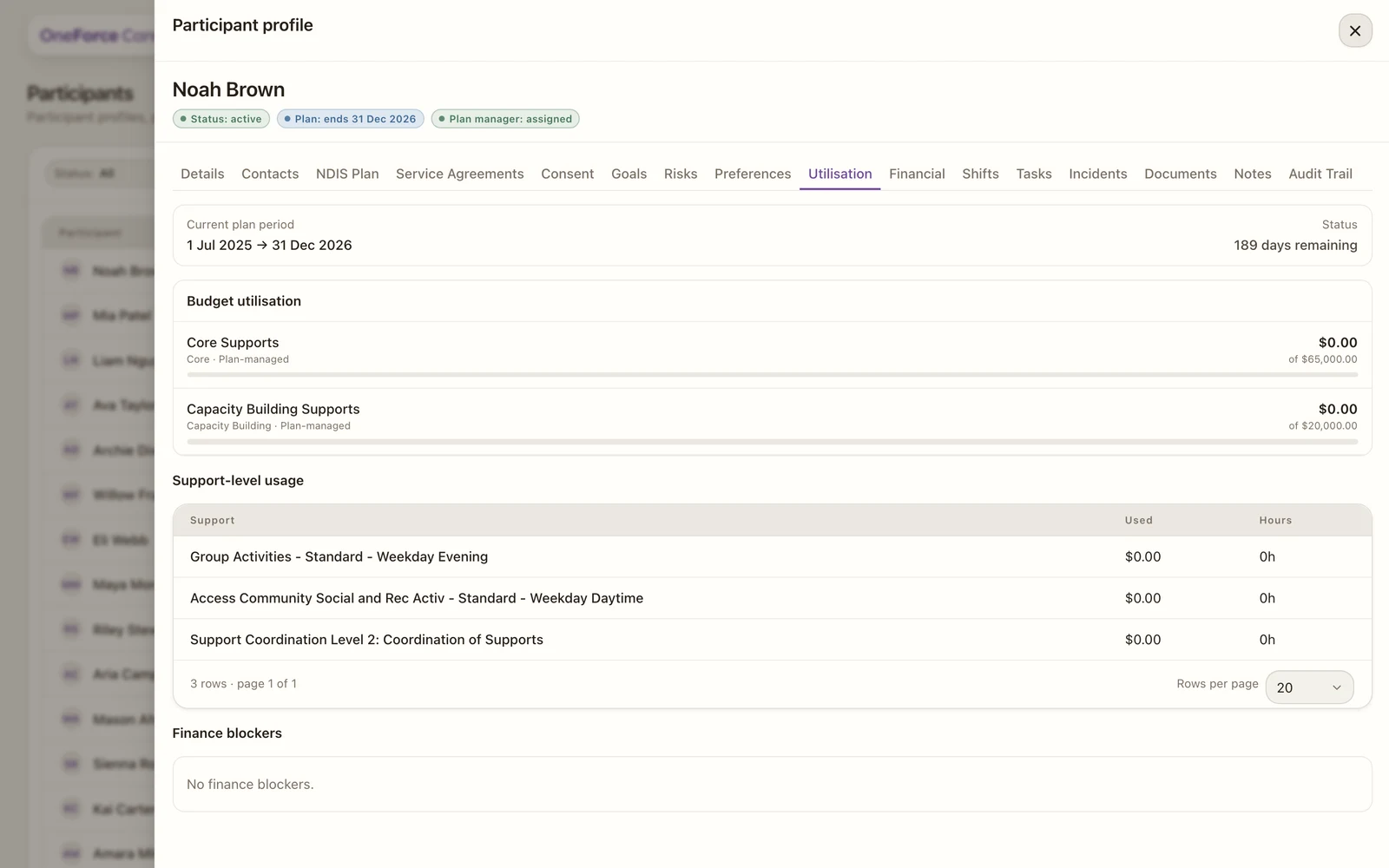1389x868 pixels.
Task: Select Group Activities Weekday Evening row
Action: (772, 556)
